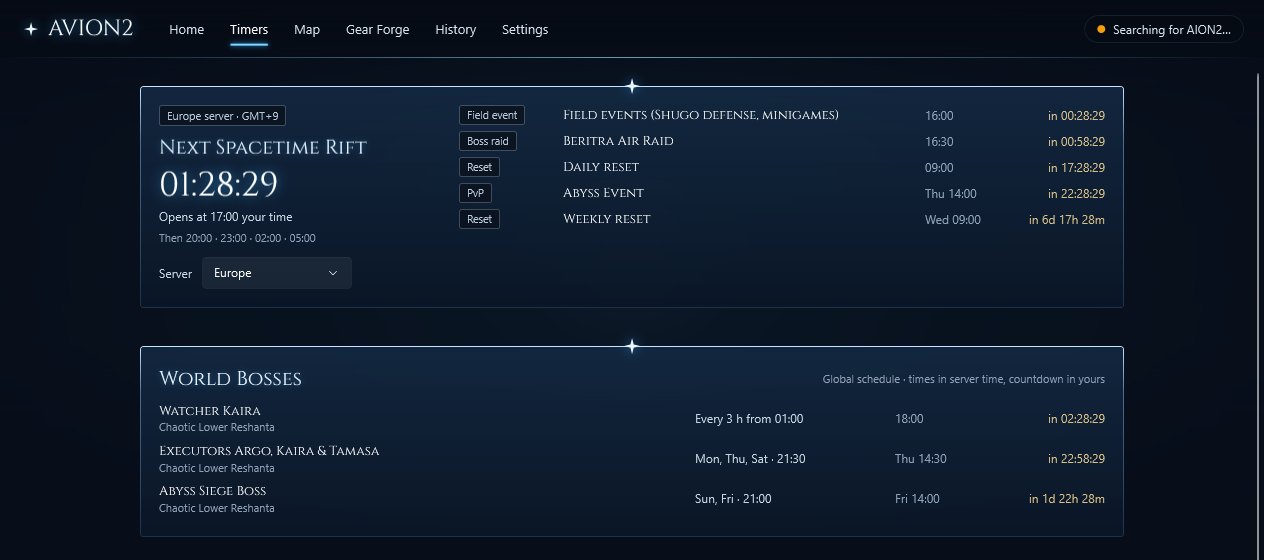Image resolution: width=1264 pixels, height=560 pixels.
Task: Click the Field events Shugo defense row title
Action: click(x=701, y=115)
